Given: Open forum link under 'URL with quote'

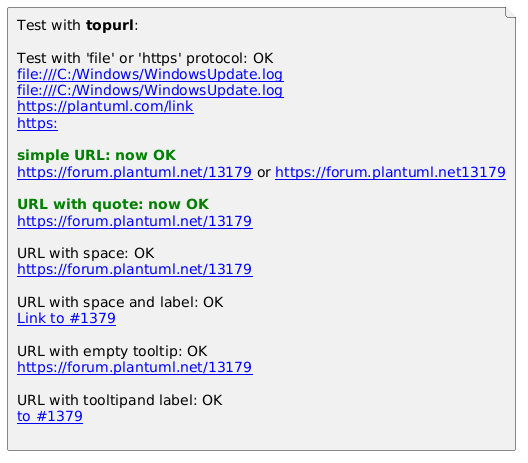Looking at the screenshot, I should click(135, 222).
